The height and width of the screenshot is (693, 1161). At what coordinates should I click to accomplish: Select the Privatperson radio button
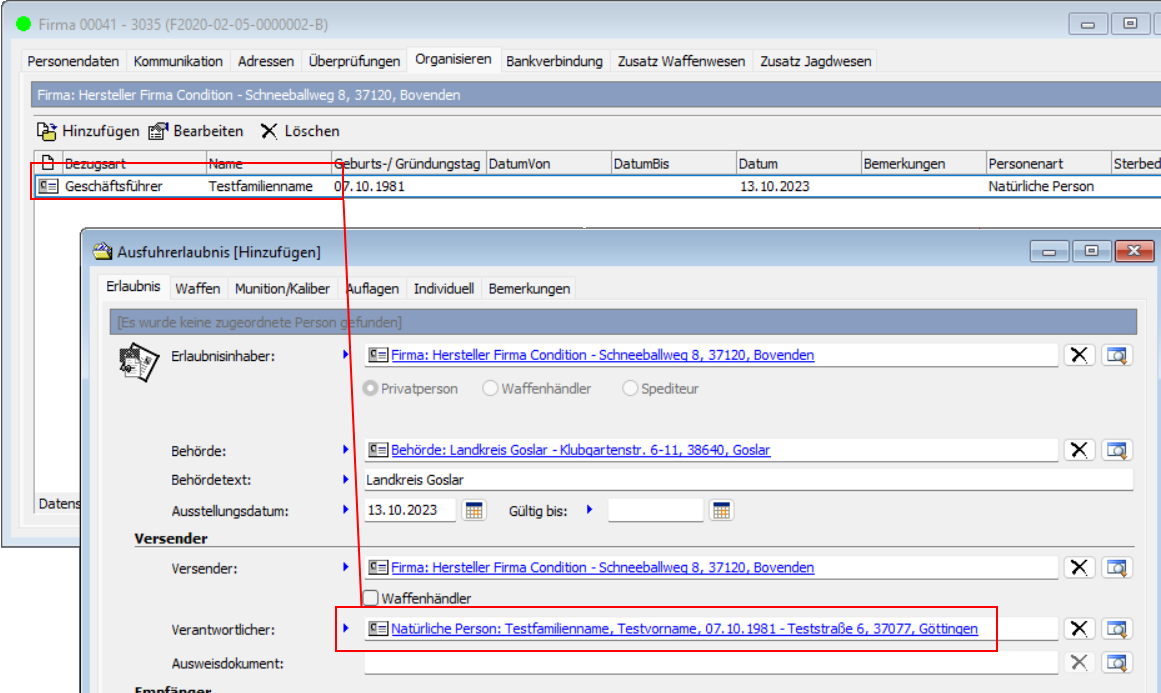pos(371,388)
